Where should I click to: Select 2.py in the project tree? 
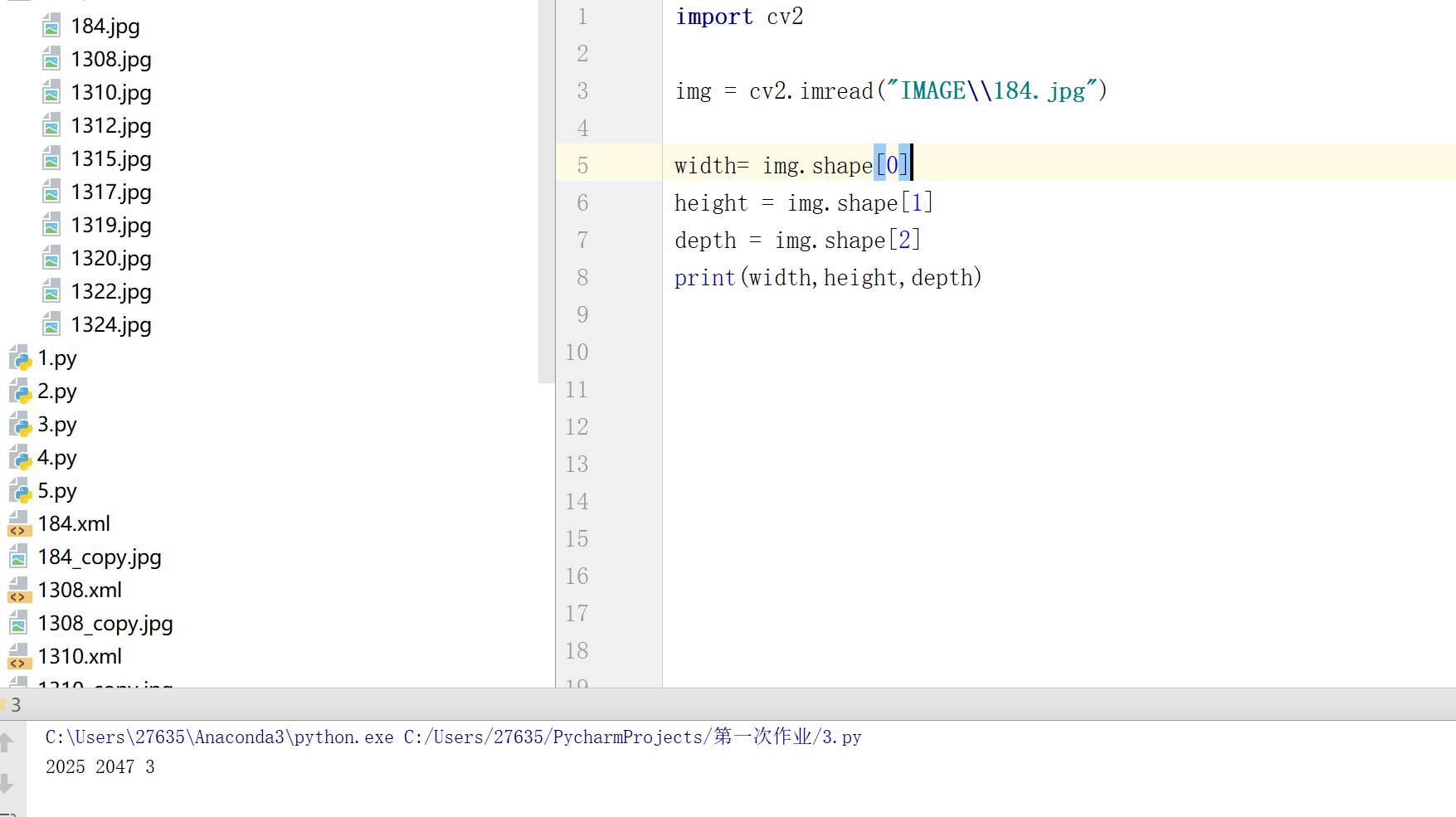coord(57,391)
